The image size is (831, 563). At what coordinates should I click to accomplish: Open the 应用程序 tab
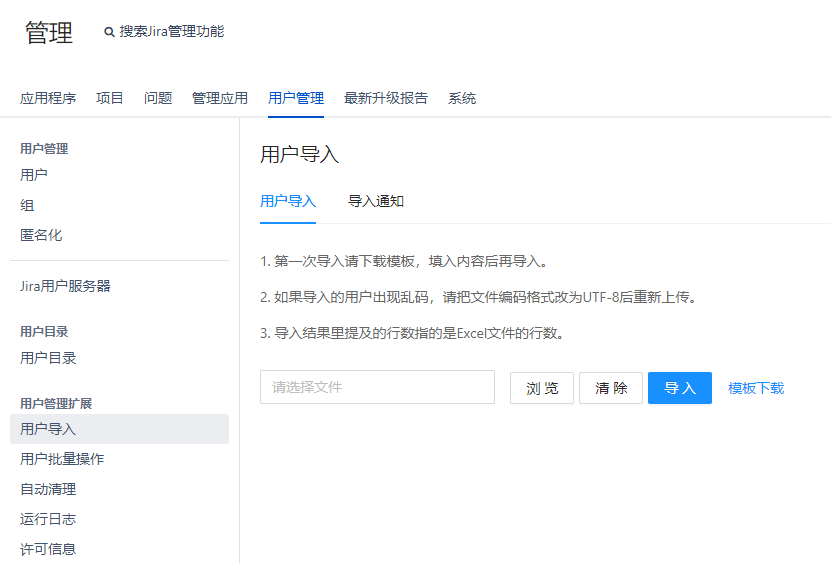tap(48, 98)
